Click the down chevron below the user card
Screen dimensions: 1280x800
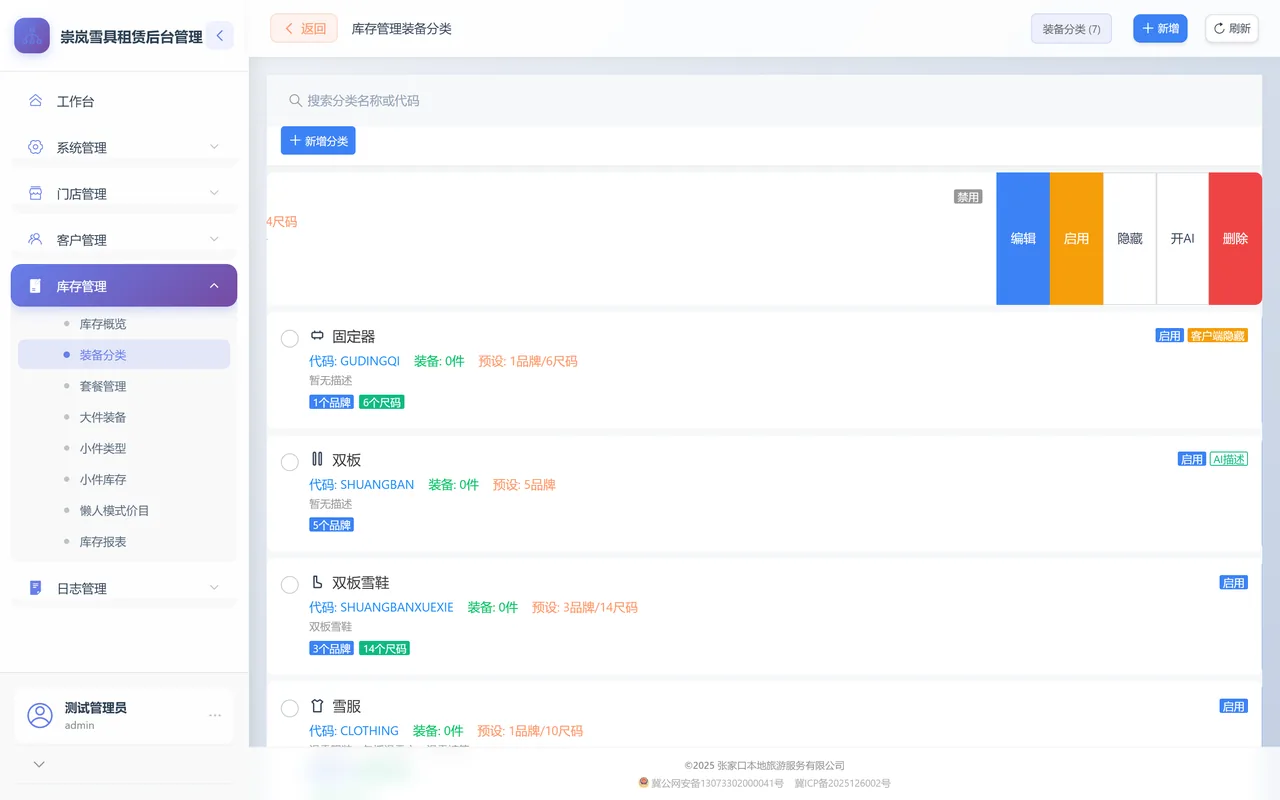39,764
